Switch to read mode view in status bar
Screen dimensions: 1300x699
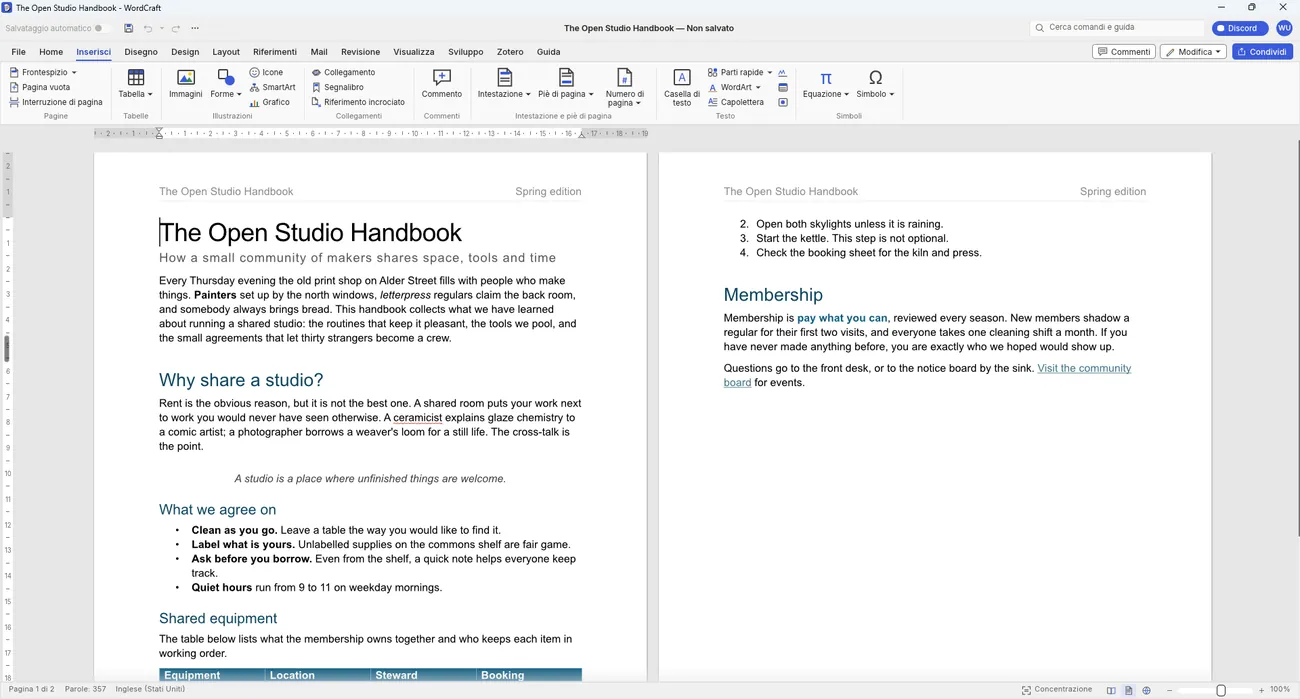[1111, 690]
